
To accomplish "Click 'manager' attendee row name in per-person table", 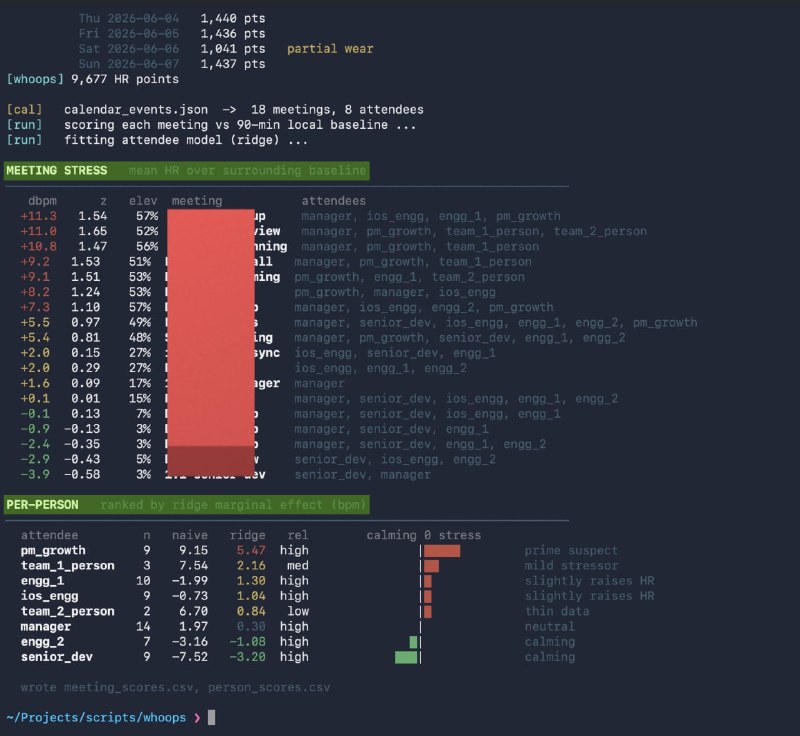I will [x=46, y=626].
